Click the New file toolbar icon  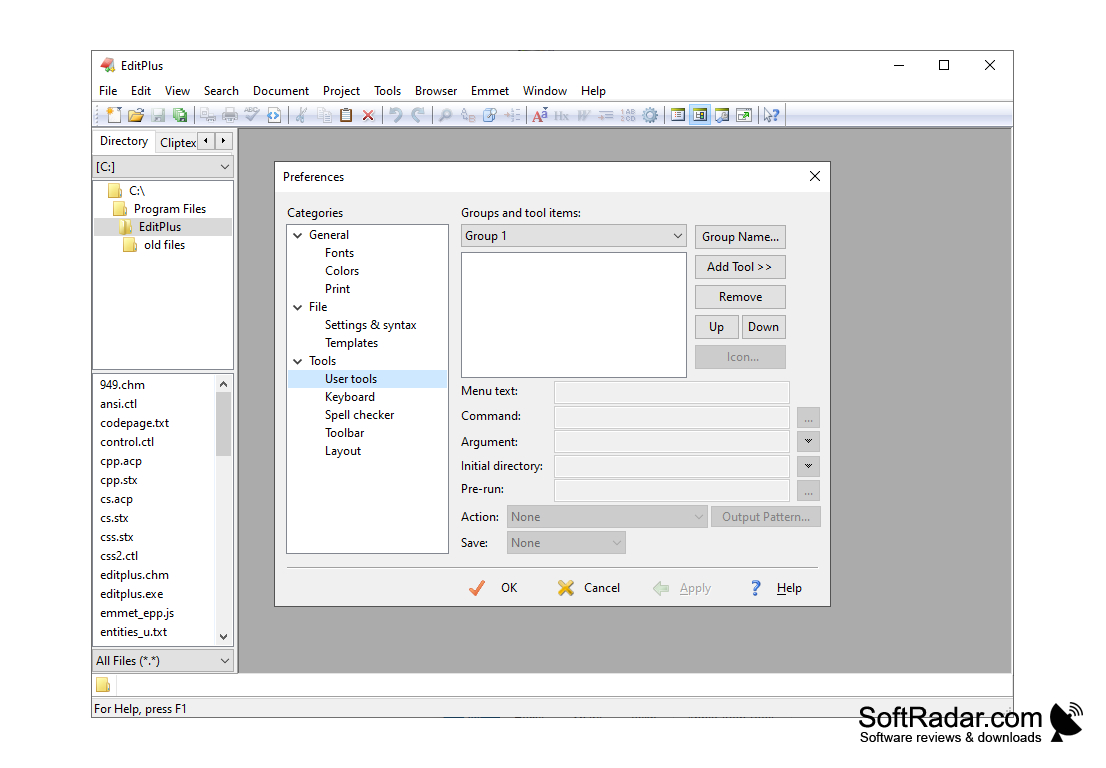click(114, 115)
